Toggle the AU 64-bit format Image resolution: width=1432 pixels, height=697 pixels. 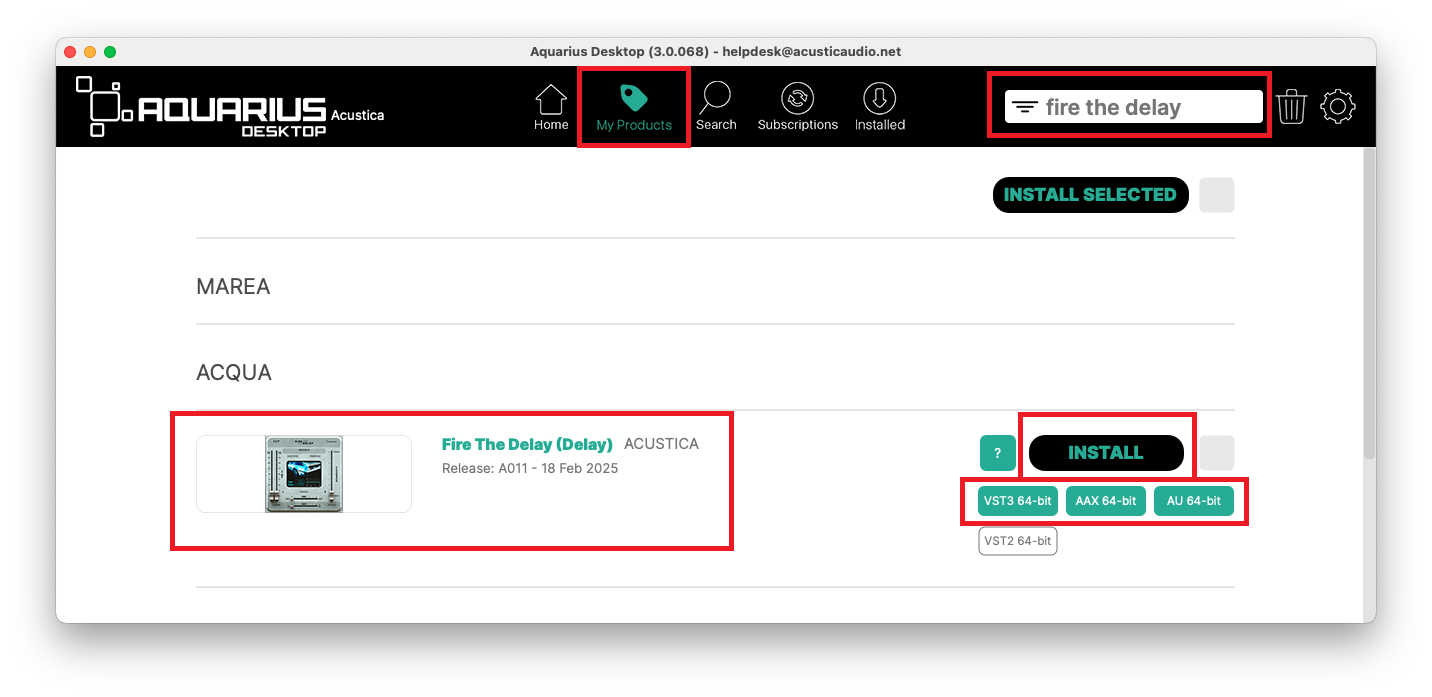[1194, 501]
